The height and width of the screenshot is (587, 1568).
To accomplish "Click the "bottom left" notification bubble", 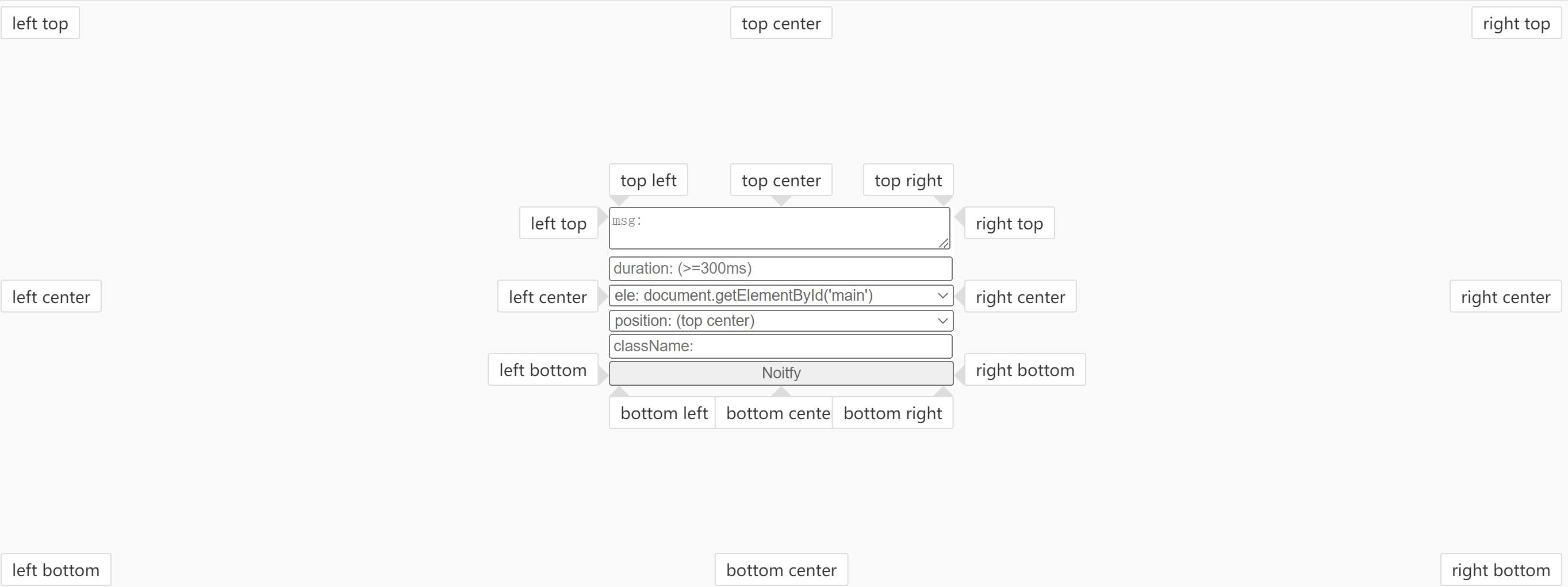I will [662, 413].
